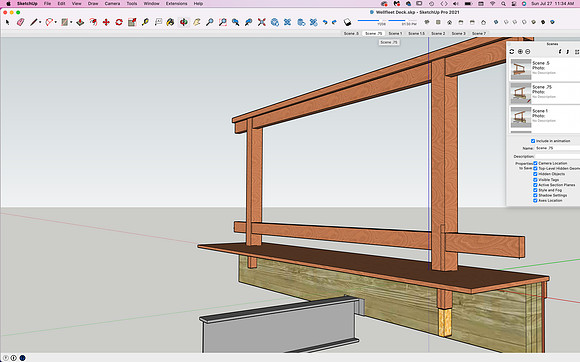Select the Scale tool
The image size is (580, 362).
coord(132,23)
